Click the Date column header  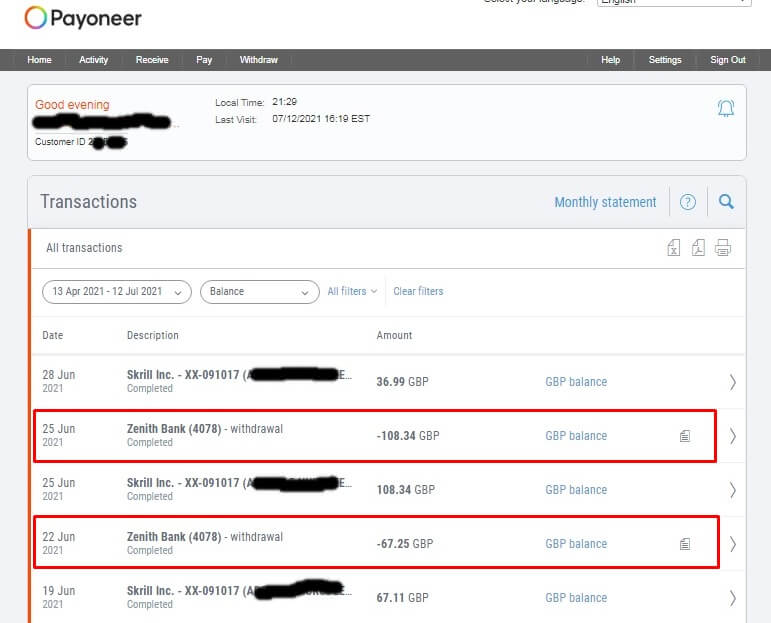pyautogui.click(x=53, y=335)
